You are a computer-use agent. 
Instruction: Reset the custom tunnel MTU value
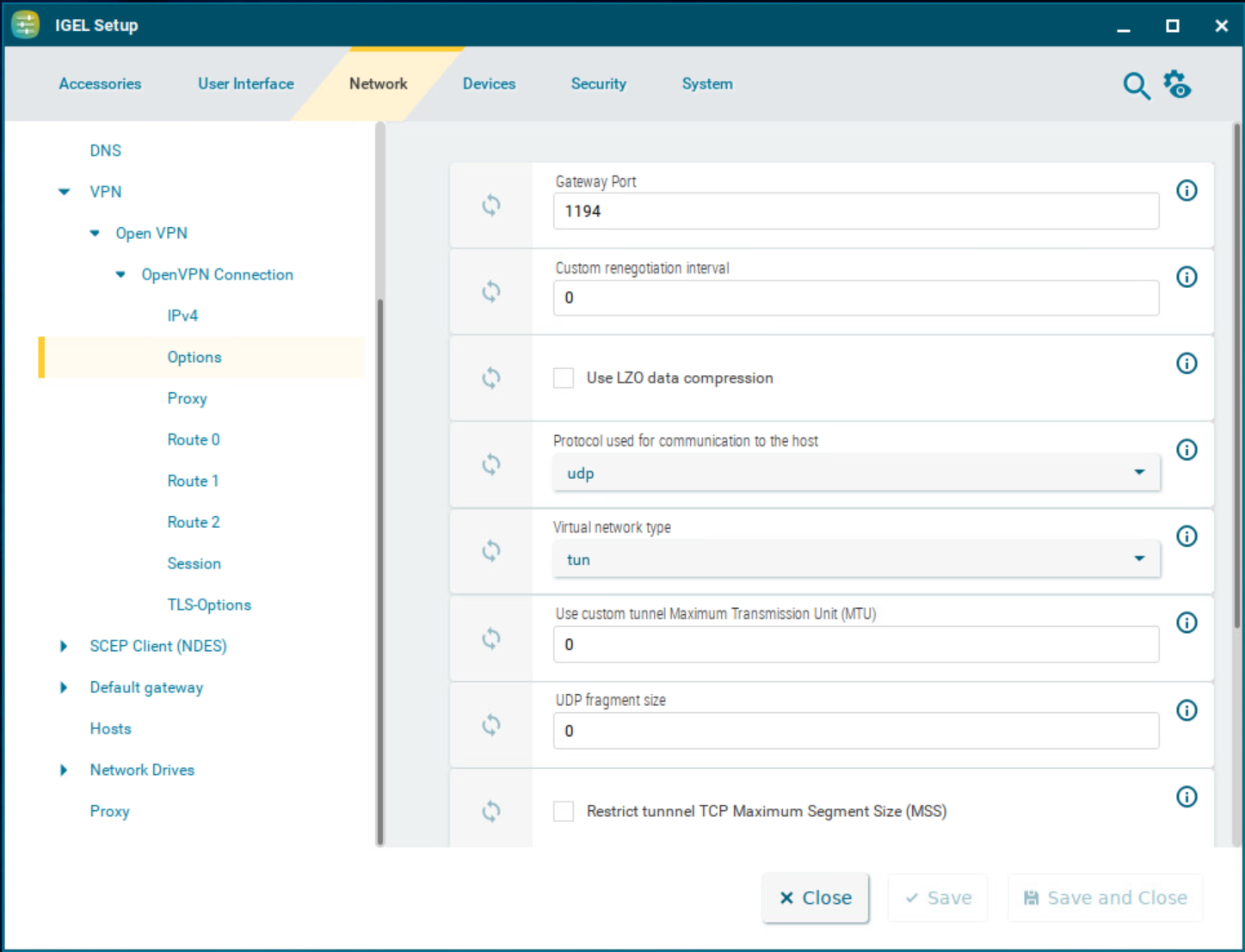coord(490,638)
